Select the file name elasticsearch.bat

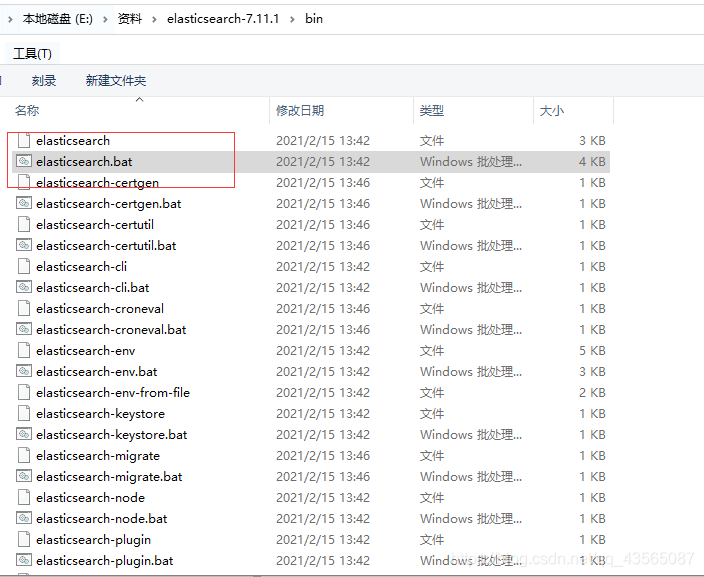(x=84, y=162)
